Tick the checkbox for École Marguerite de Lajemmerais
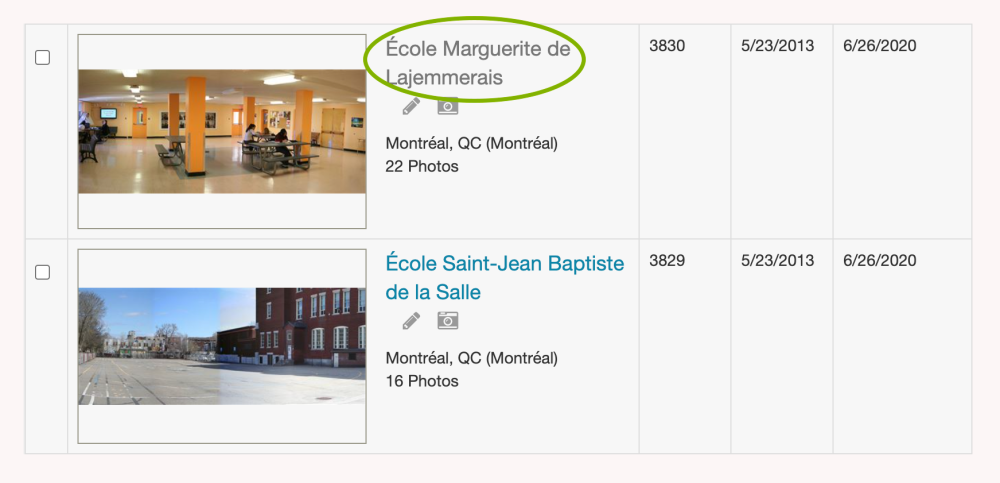Screen dimensions: 1000x483 point(43,57)
